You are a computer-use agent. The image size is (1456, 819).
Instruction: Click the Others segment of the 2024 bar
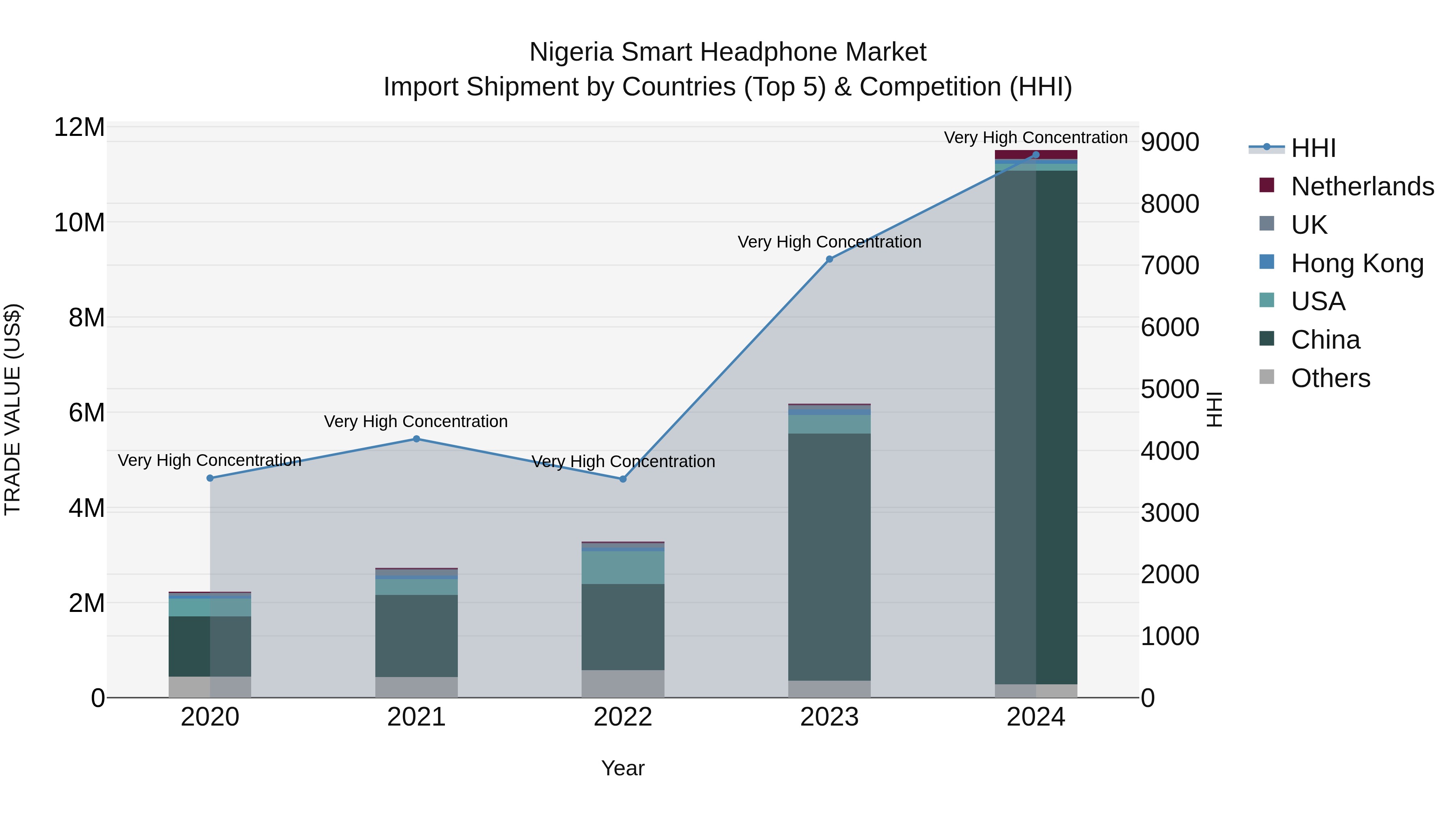coord(1035,691)
